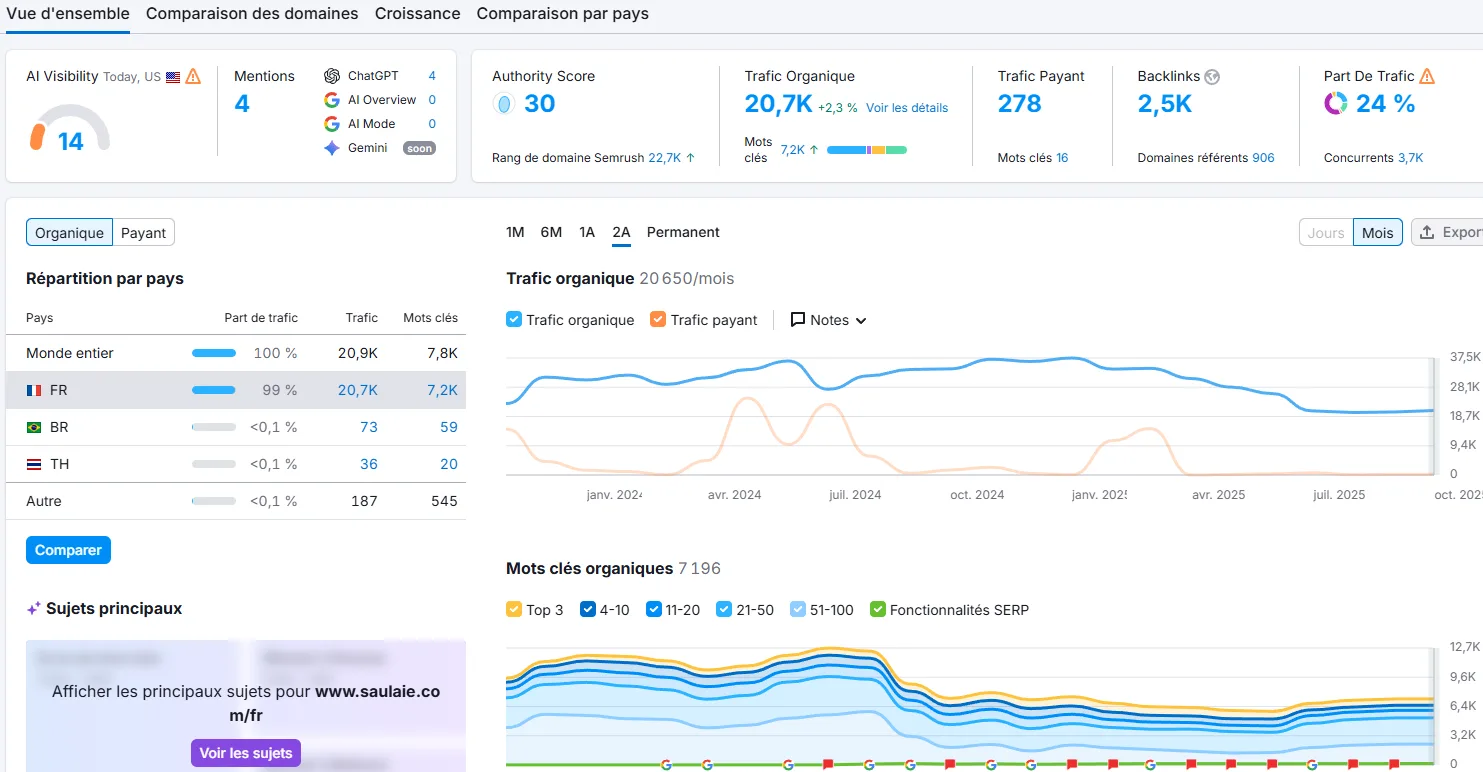This screenshot has width=1483, height=772.
Task: Click the mots clés distribution bar
Action: tap(868, 149)
